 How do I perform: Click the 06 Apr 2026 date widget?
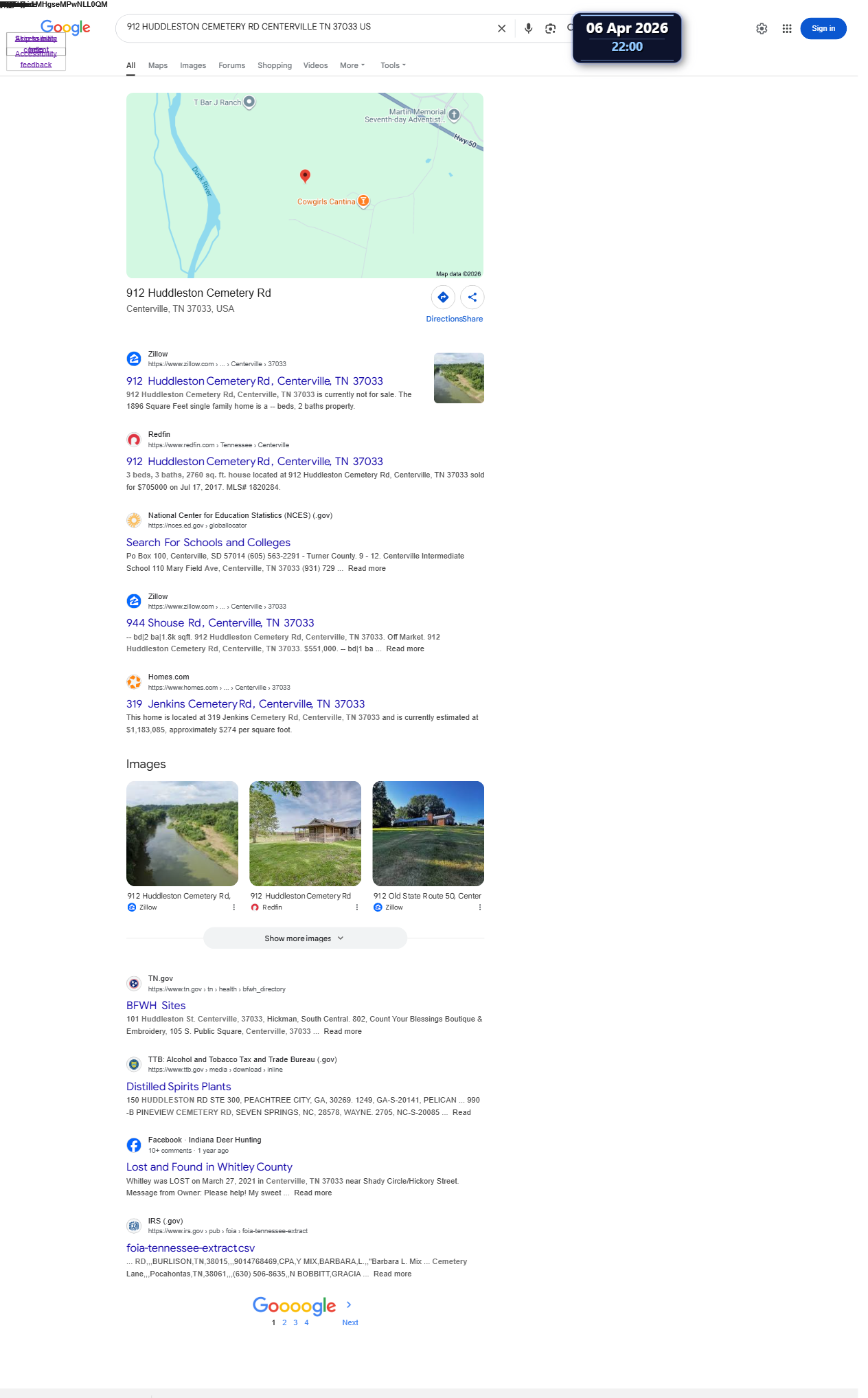point(627,38)
